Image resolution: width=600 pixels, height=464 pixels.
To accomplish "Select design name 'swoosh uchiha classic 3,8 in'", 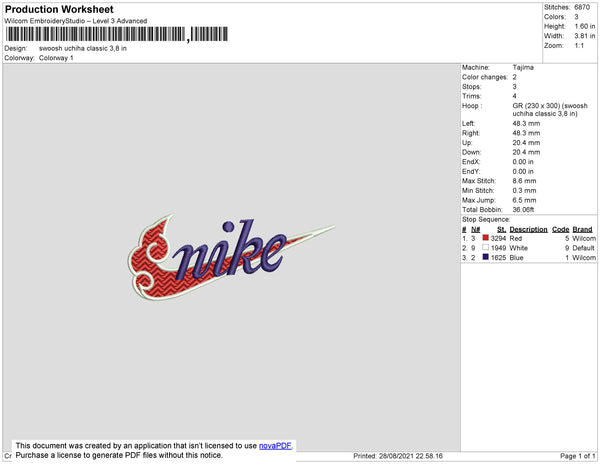I will [x=83, y=49].
